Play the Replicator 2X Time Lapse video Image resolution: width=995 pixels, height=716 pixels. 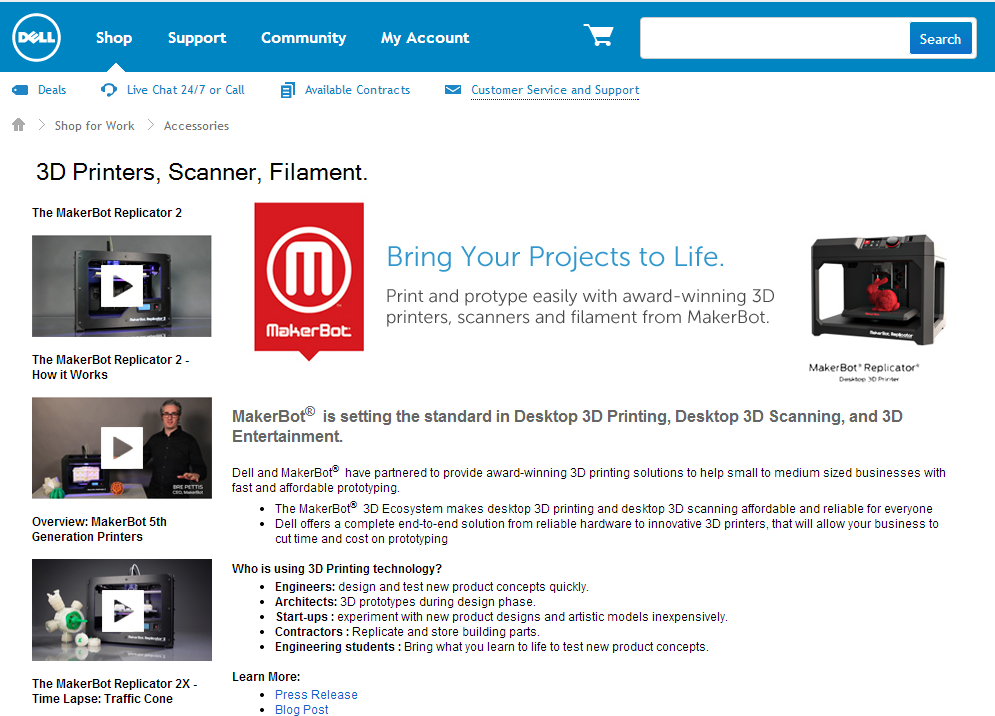click(x=122, y=611)
